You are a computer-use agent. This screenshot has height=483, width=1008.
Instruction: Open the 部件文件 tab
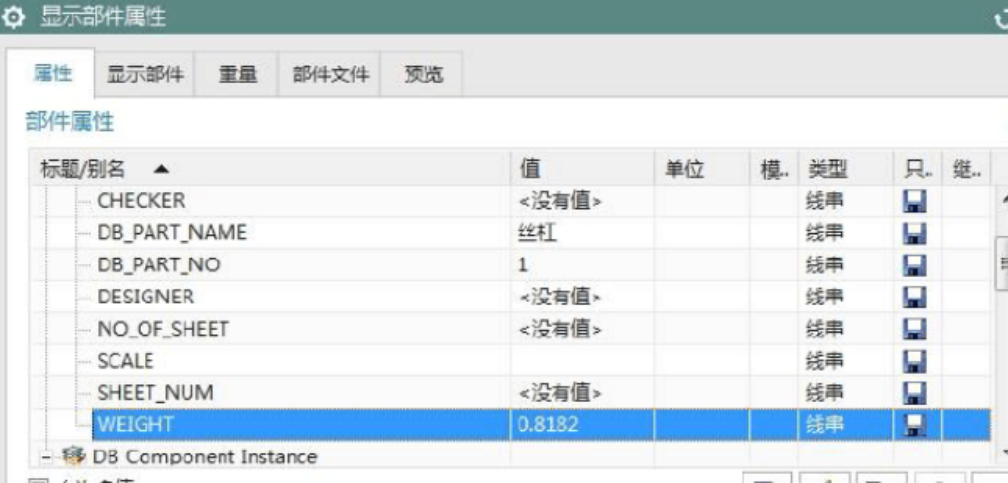click(330, 75)
